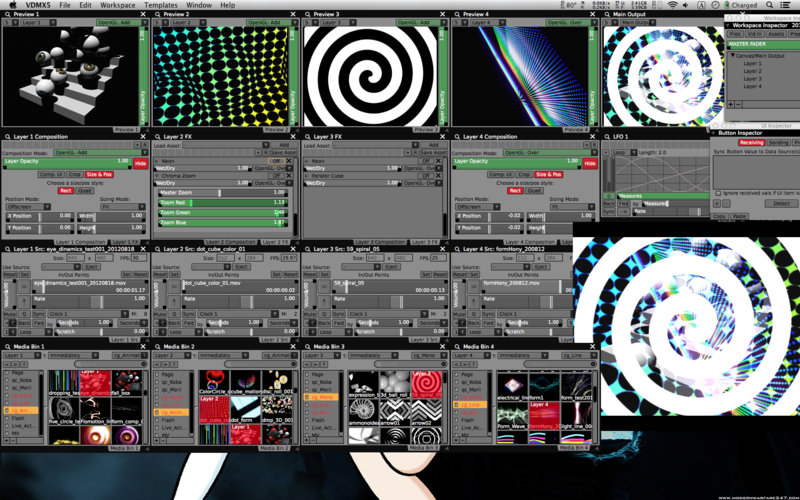Remove the Neon effect with its X icon in Layer 2 FX
Screen dimensions: 800x500
[289, 161]
